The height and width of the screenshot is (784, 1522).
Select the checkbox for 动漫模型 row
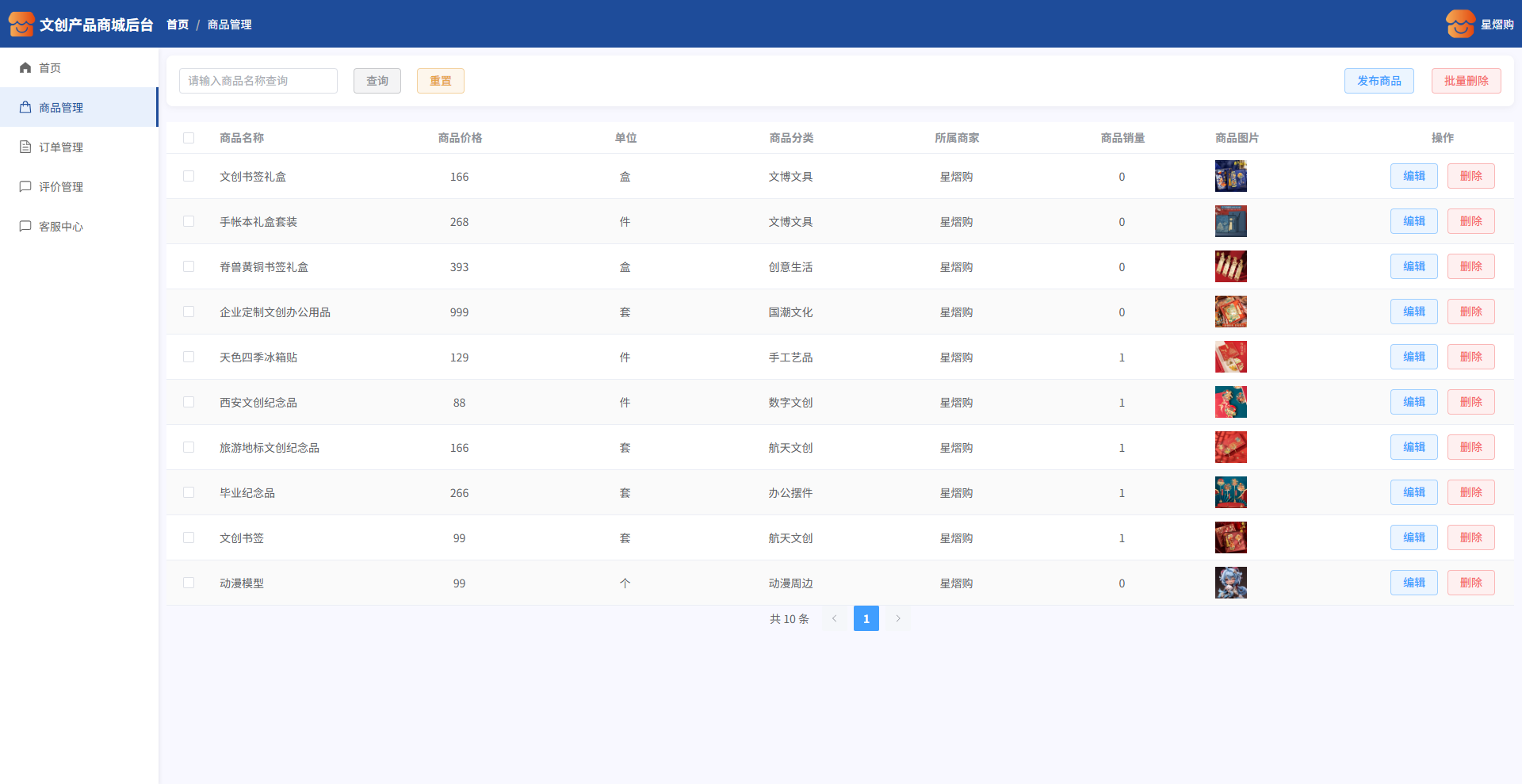(189, 583)
